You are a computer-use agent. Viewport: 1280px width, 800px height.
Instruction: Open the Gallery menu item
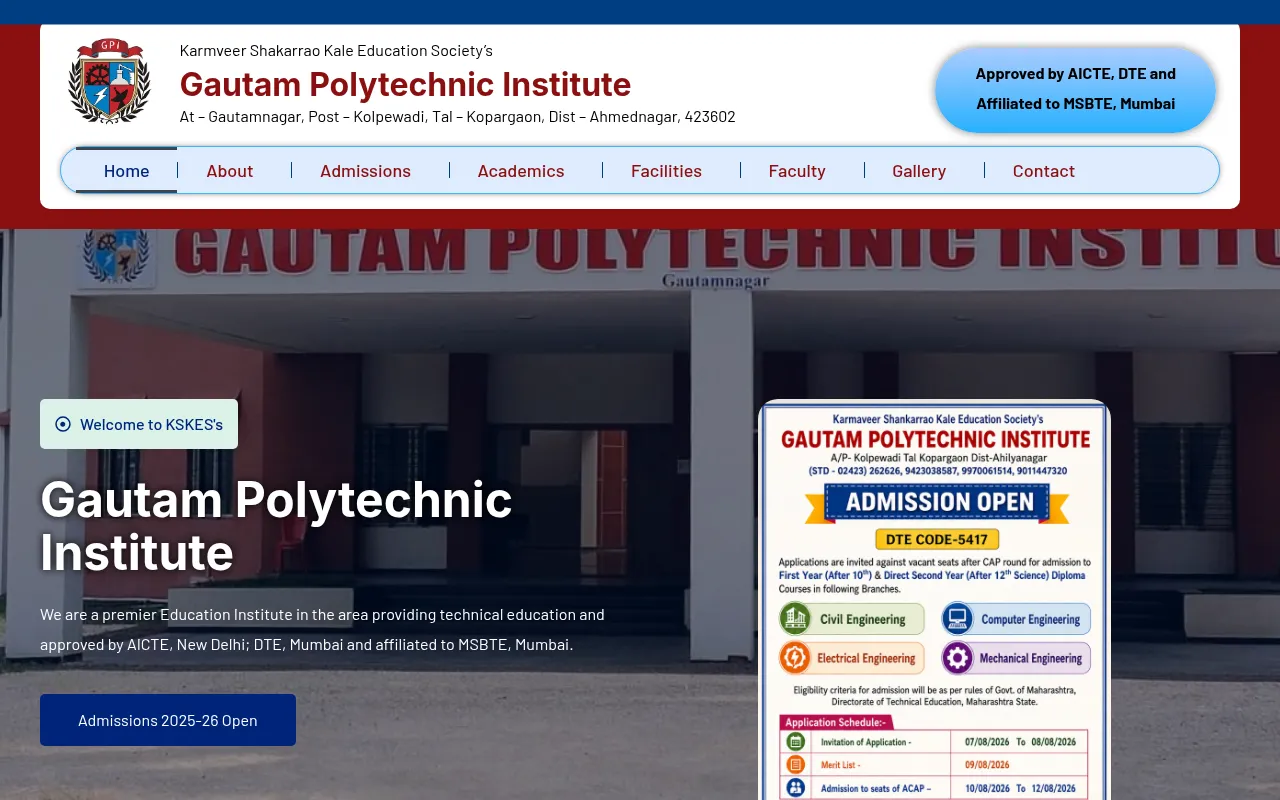coord(919,170)
